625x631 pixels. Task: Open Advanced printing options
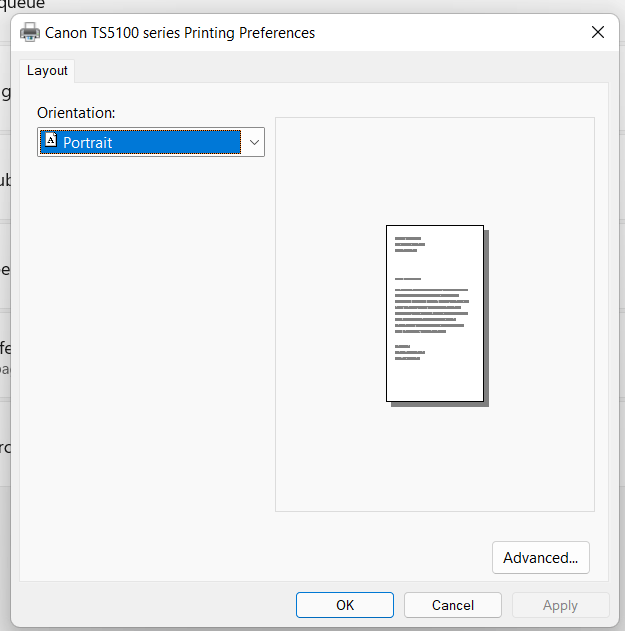click(540, 558)
